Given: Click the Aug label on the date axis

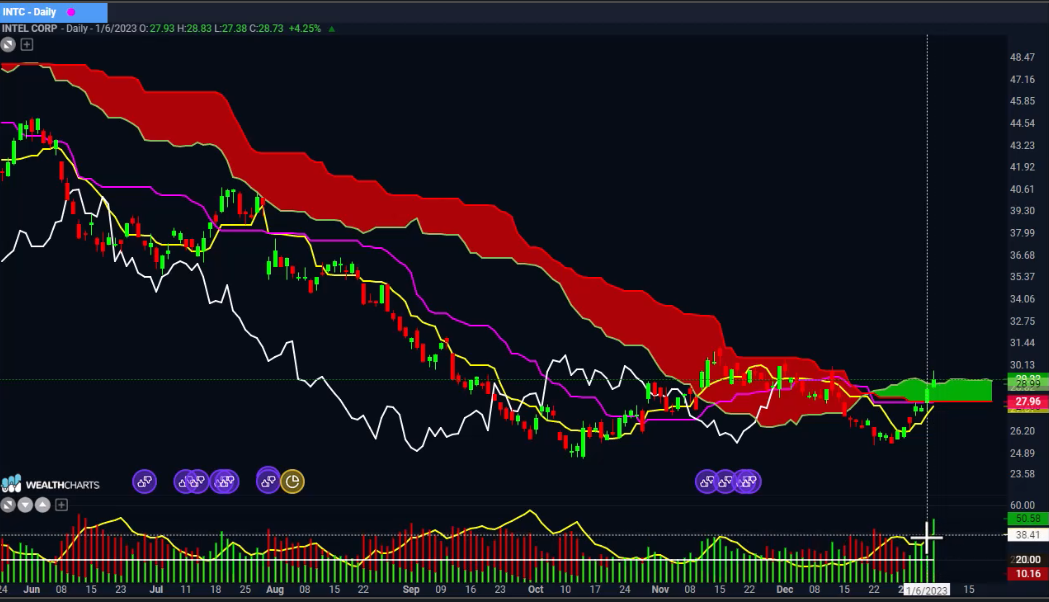Looking at the screenshot, I should pos(275,589).
